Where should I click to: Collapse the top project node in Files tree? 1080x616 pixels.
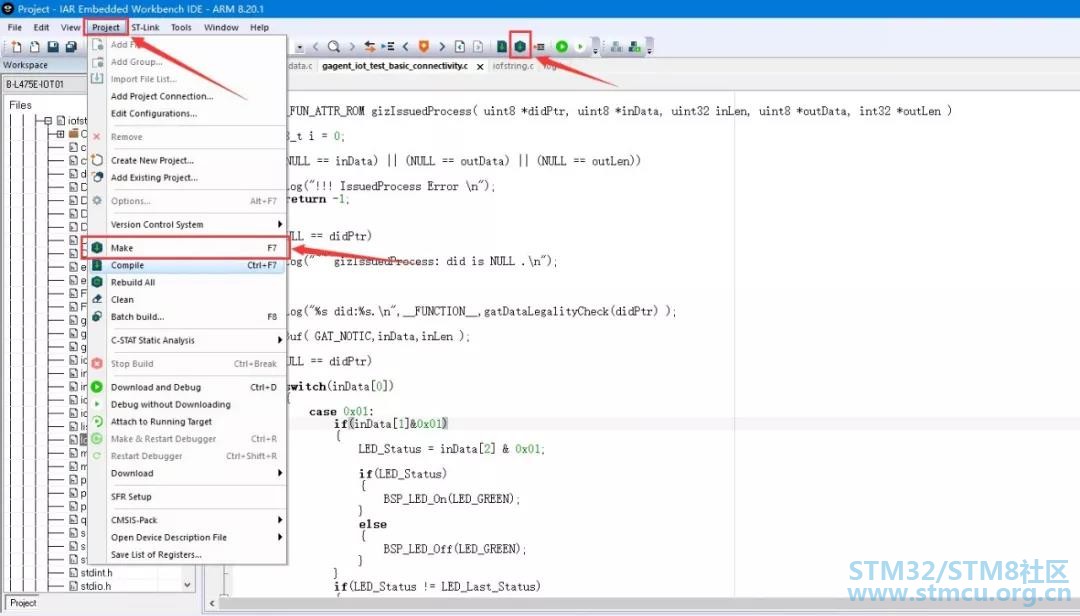(x=48, y=121)
